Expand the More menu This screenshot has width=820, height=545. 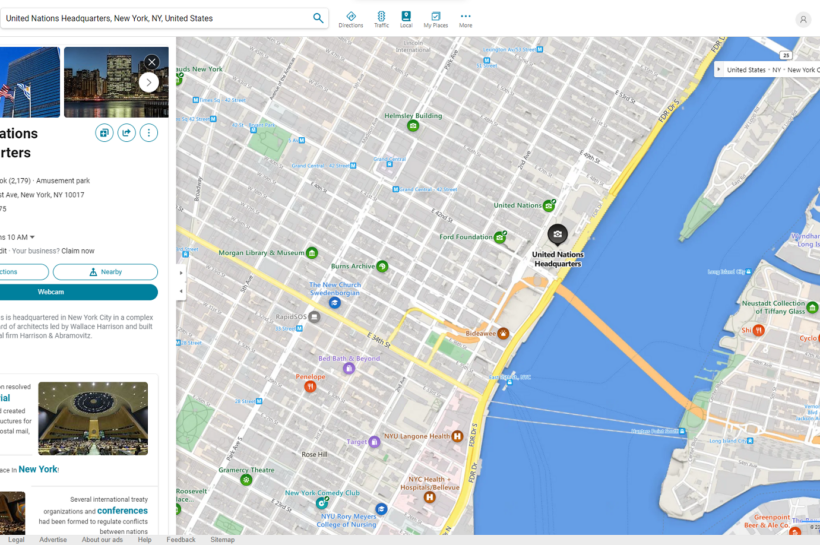click(465, 19)
